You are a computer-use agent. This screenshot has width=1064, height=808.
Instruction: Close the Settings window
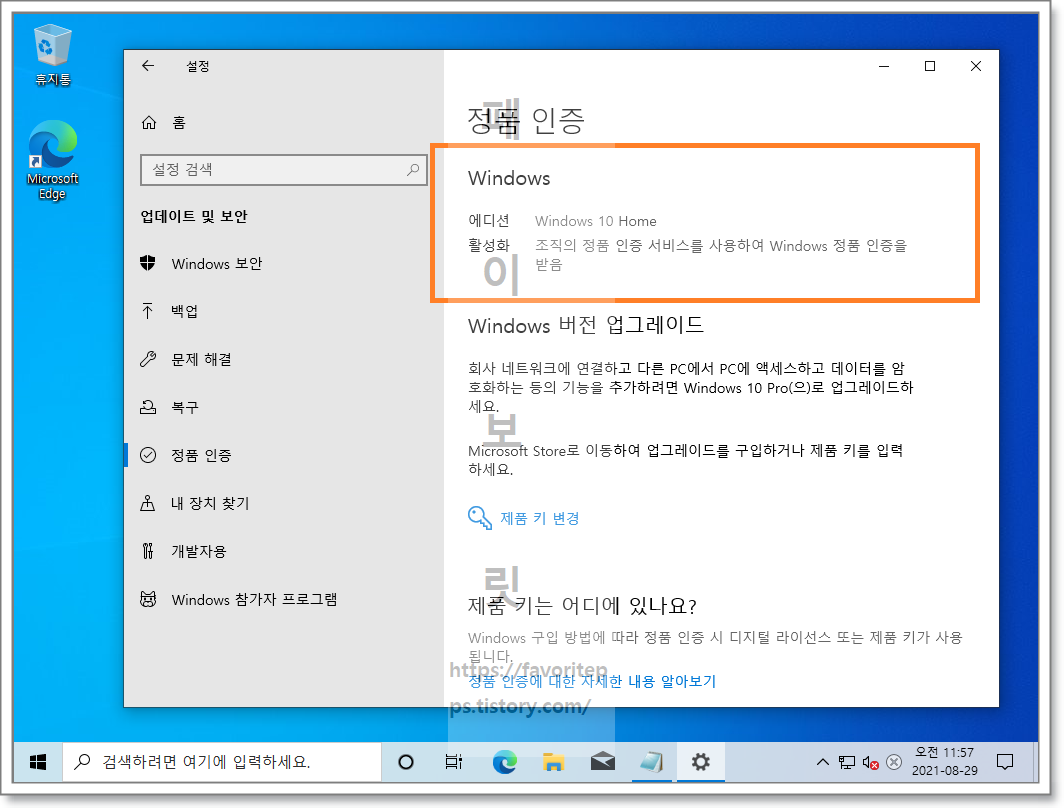coord(976,66)
